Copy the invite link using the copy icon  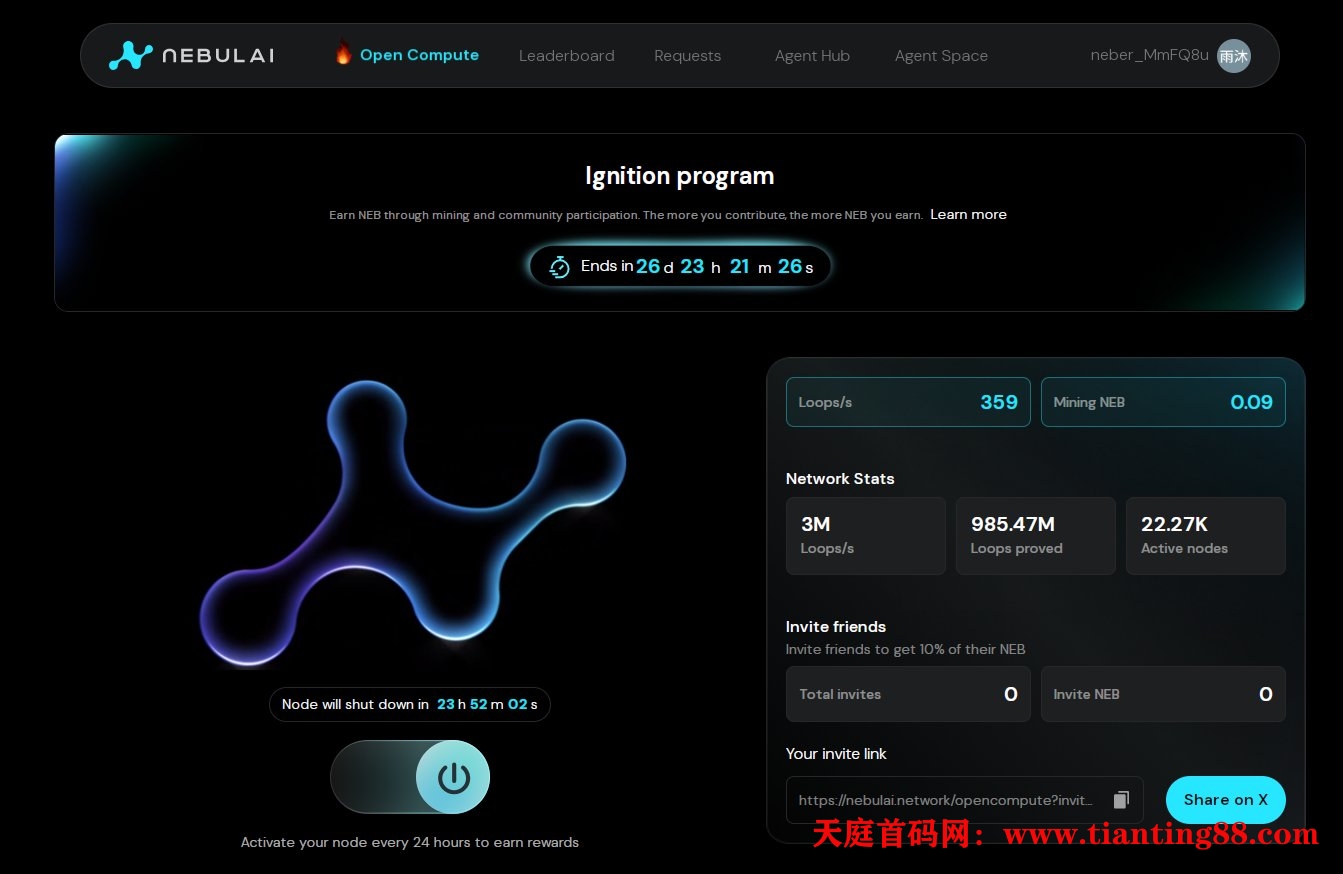pyautogui.click(x=1121, y=800)
